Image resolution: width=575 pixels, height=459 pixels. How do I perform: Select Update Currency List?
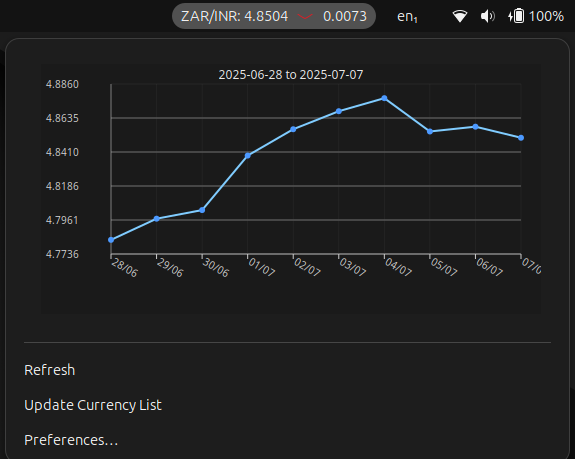point(93,405)
